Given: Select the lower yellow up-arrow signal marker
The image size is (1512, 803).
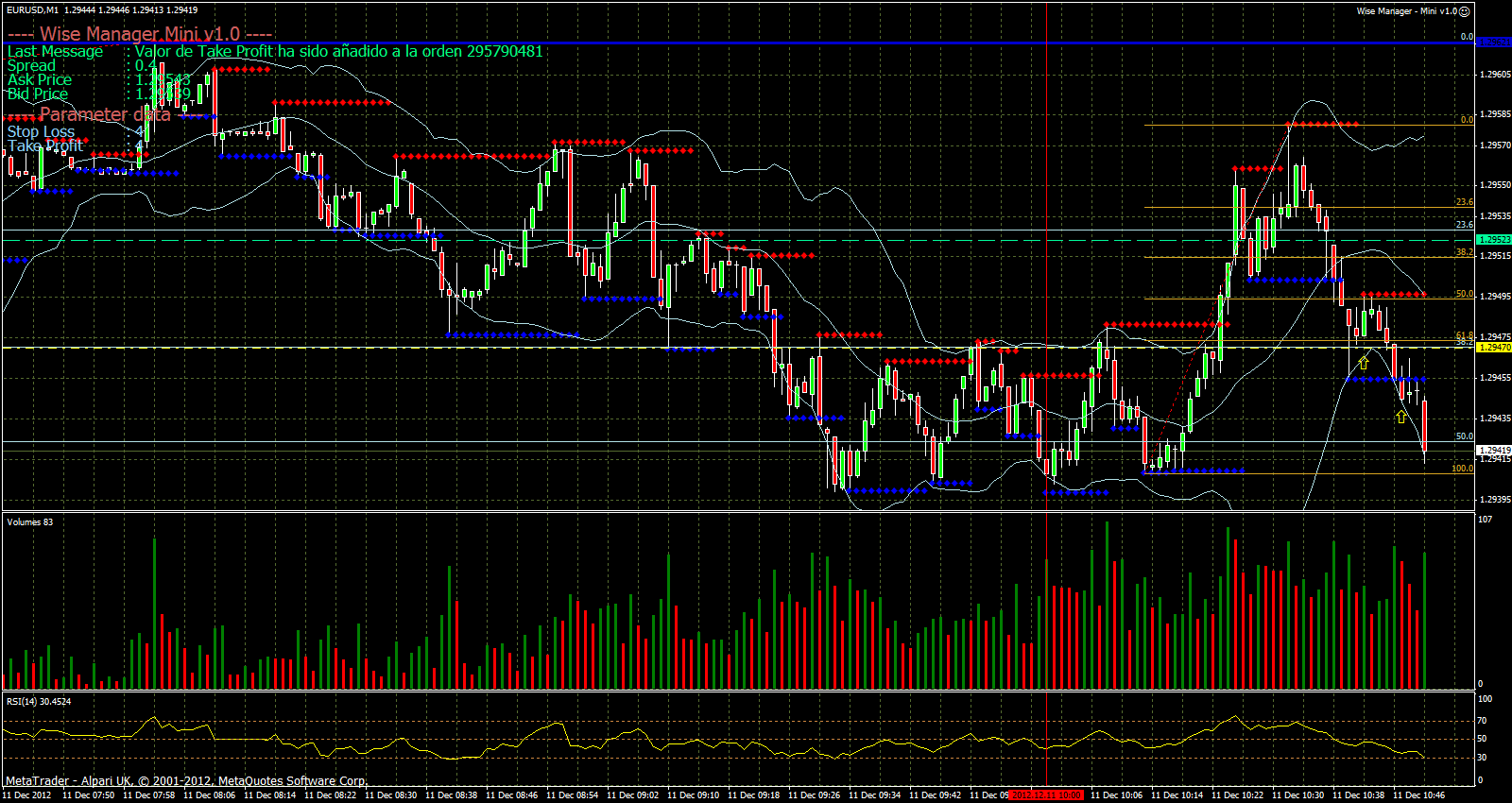Looking at the screenshot, I should point(1400,416).
